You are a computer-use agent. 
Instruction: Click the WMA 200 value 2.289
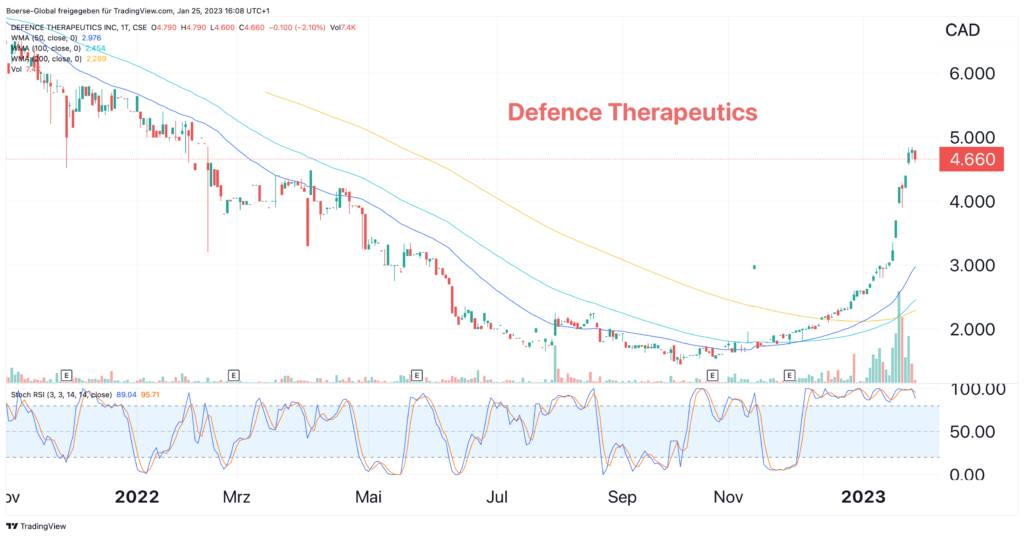pyautogui.click(x=96, y=59)
